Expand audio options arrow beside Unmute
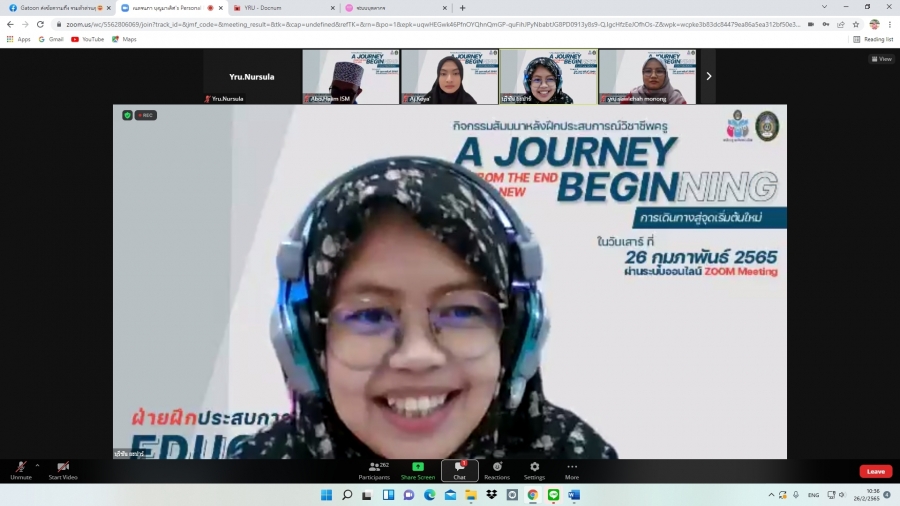This screenshot has height=506, width=900. [x=38, y=465]
